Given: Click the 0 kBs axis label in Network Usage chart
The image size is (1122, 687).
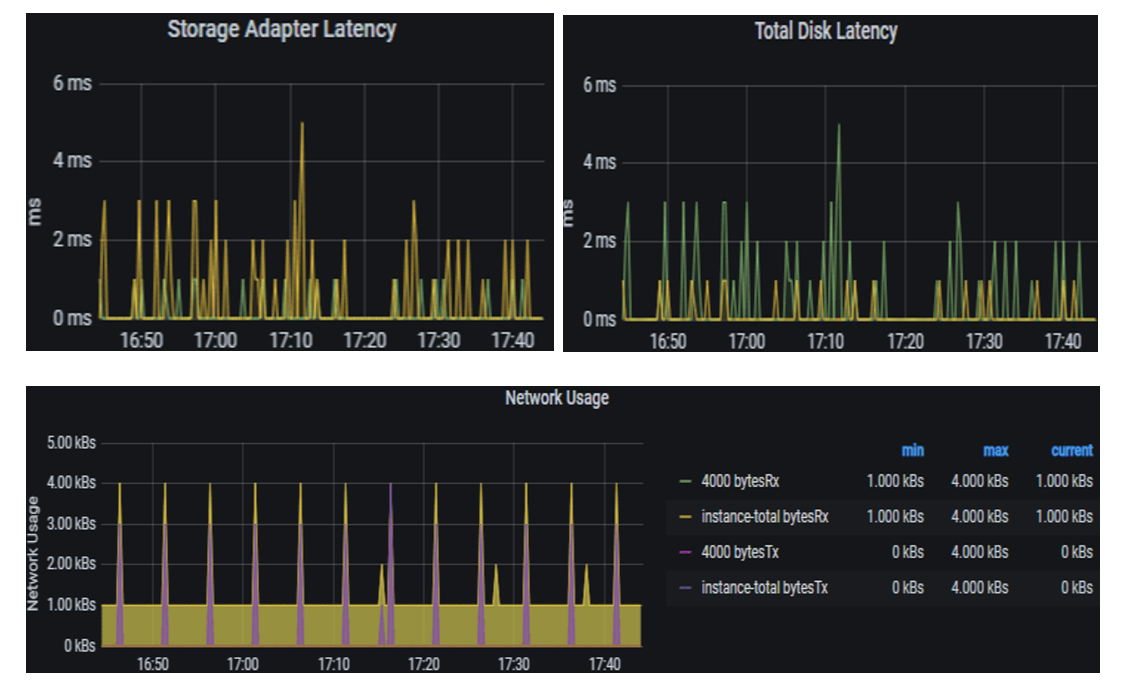Looking at the screenshot, I should pos(79,645).
